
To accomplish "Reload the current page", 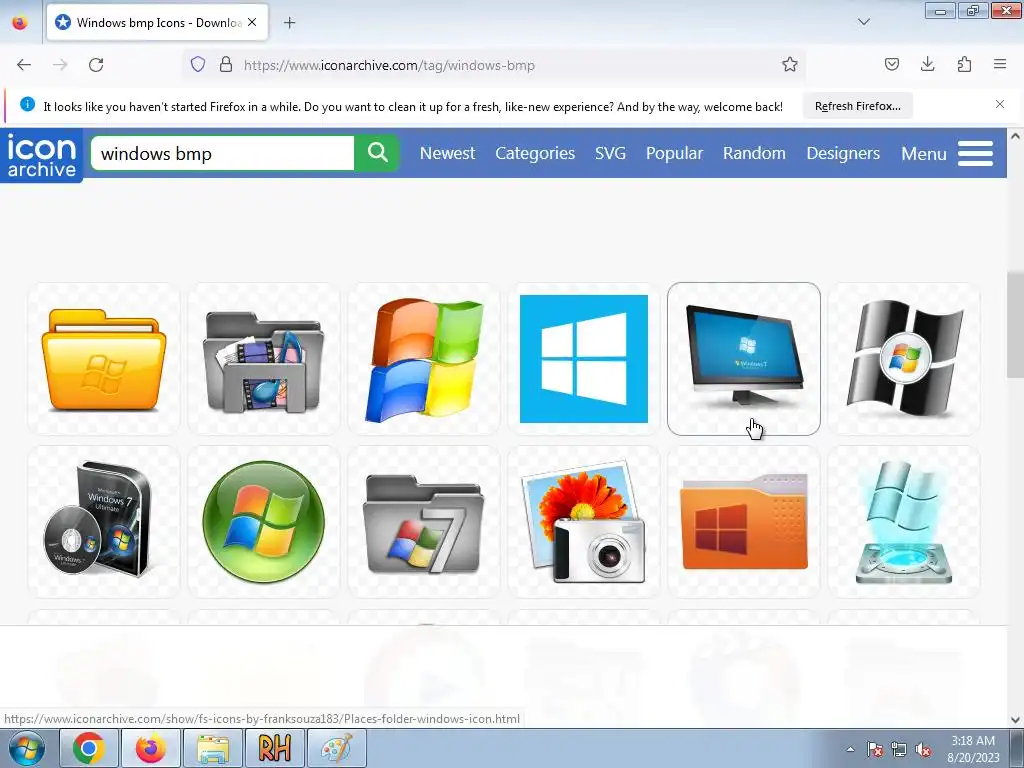I will click(x=96, y=65).
